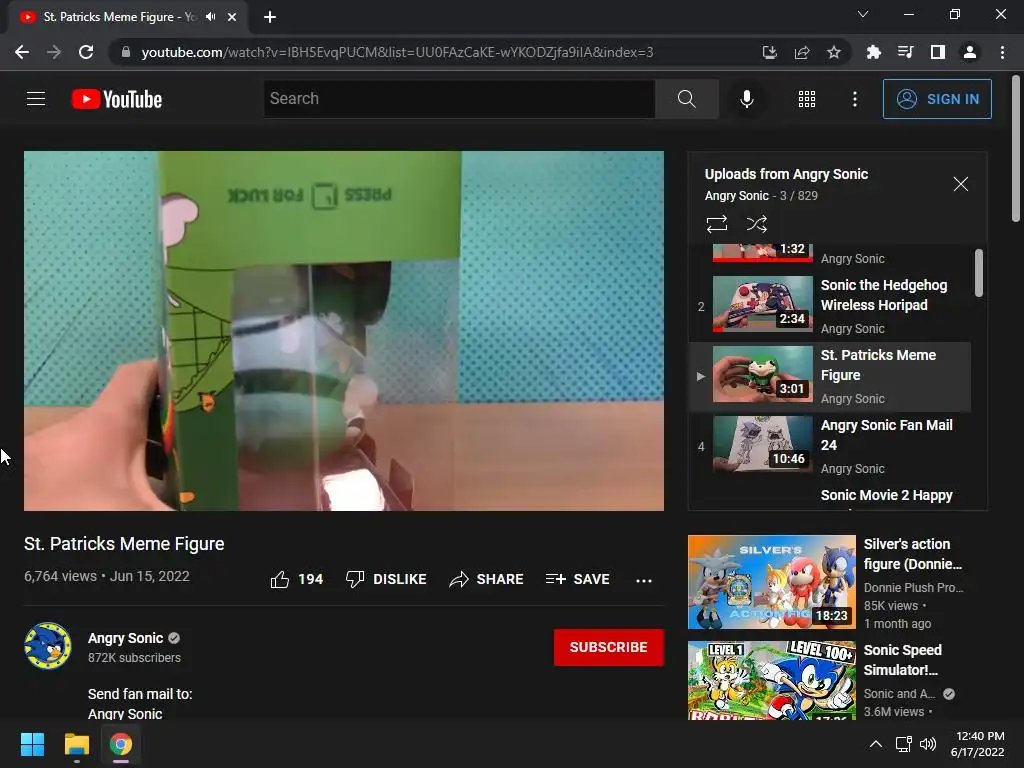Open Sonic Speed Simulator recommended video
The height and width of the screenshot is (768, 1024).
click(x=771, y=680)
